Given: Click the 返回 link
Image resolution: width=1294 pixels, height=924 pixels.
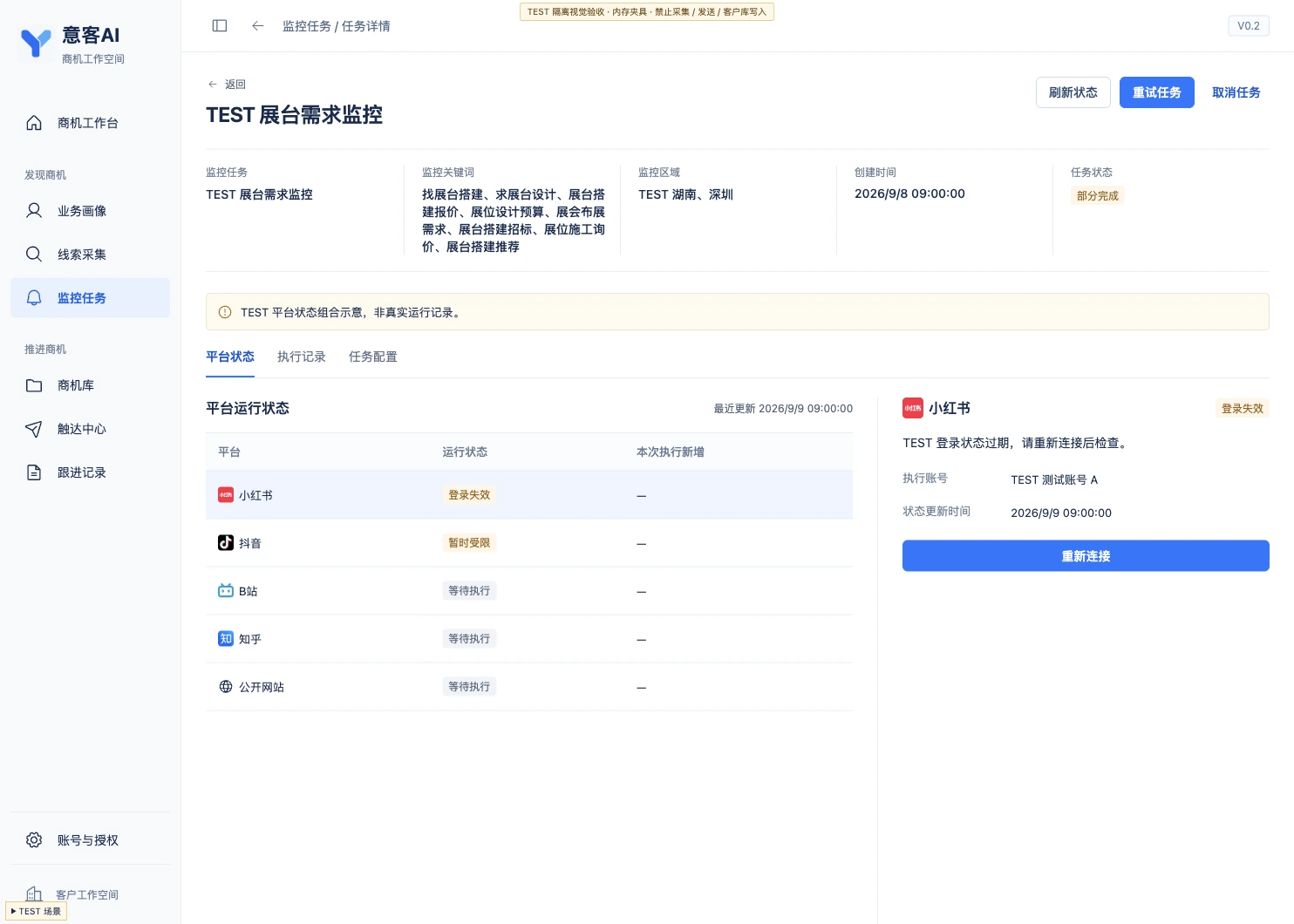Looking at the screenshot, I should click(x=227, y=85).
